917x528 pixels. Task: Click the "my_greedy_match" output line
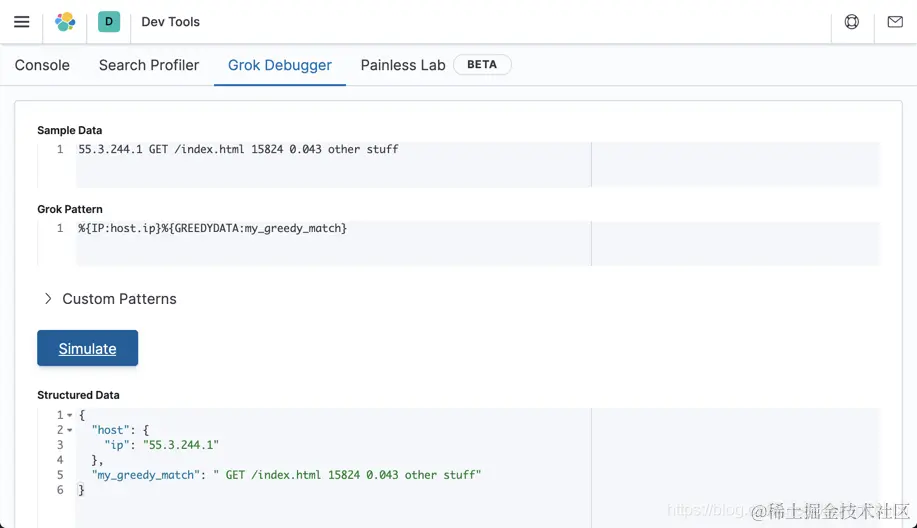click(x=286, y=475)
